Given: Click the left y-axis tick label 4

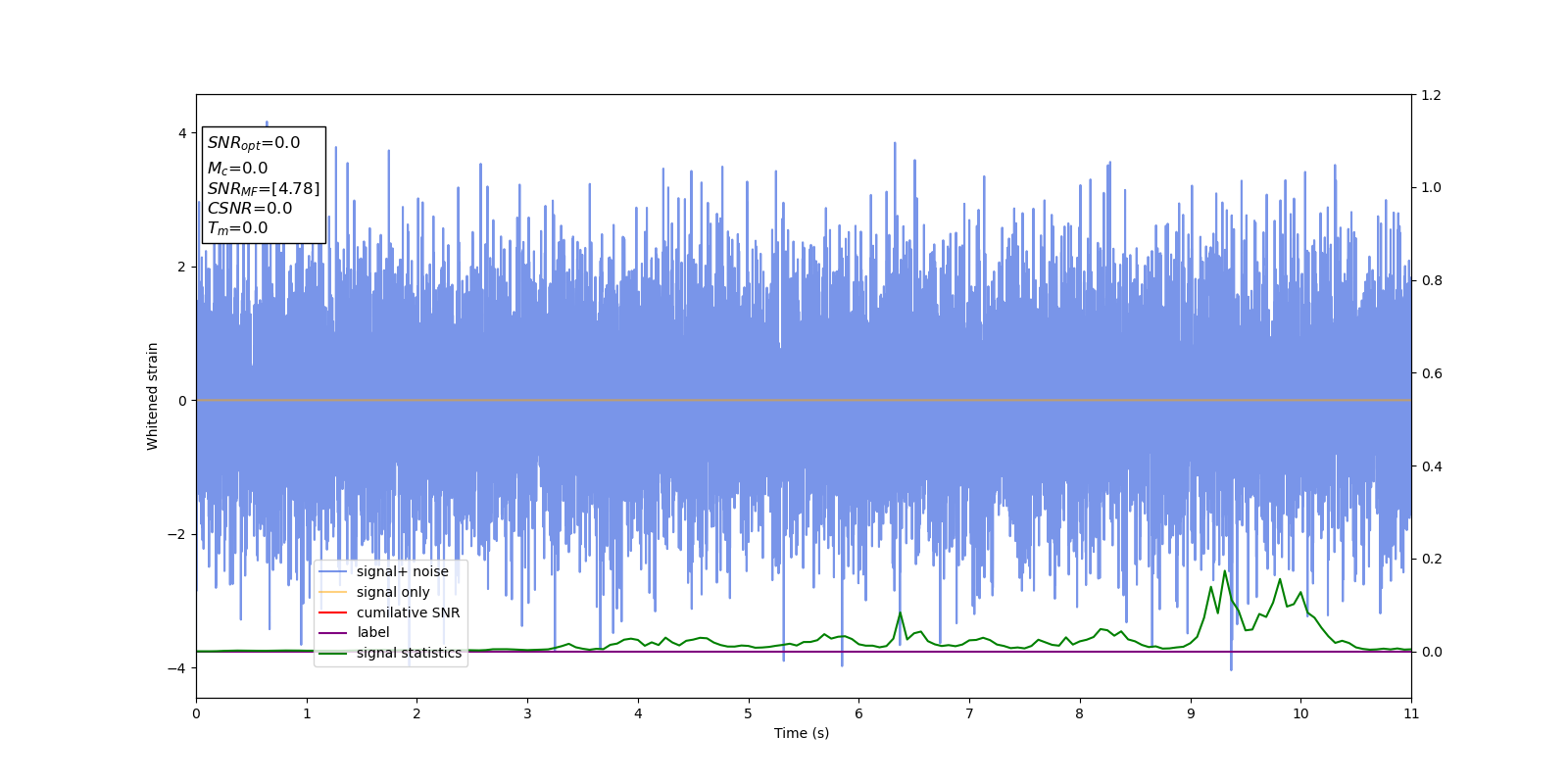Looking at the screenshot, I should pyautogui.click(x=182, y=133).
